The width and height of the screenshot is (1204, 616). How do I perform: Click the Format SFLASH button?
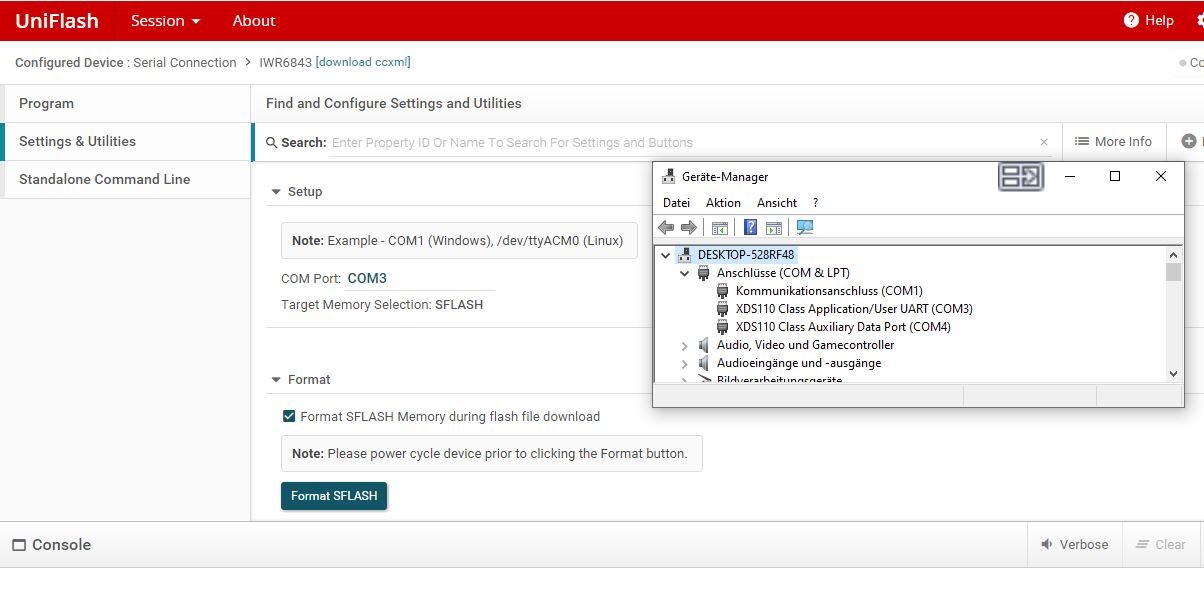pos(334,496)
